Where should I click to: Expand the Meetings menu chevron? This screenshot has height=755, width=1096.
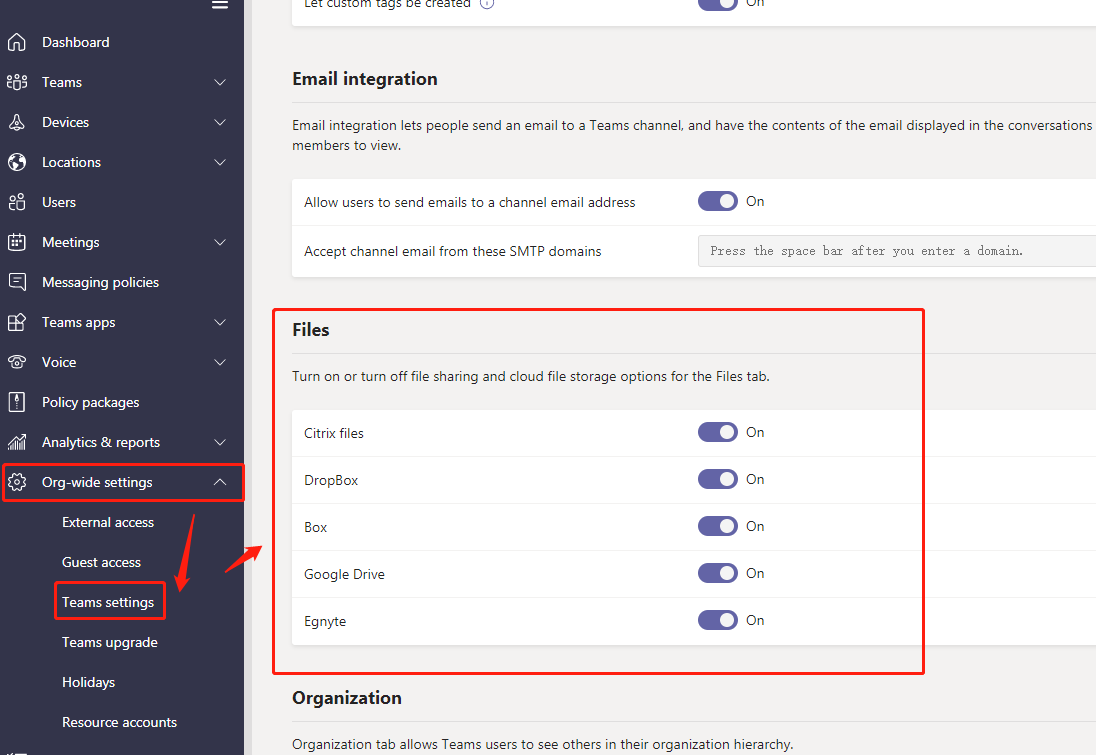(220, 243)
